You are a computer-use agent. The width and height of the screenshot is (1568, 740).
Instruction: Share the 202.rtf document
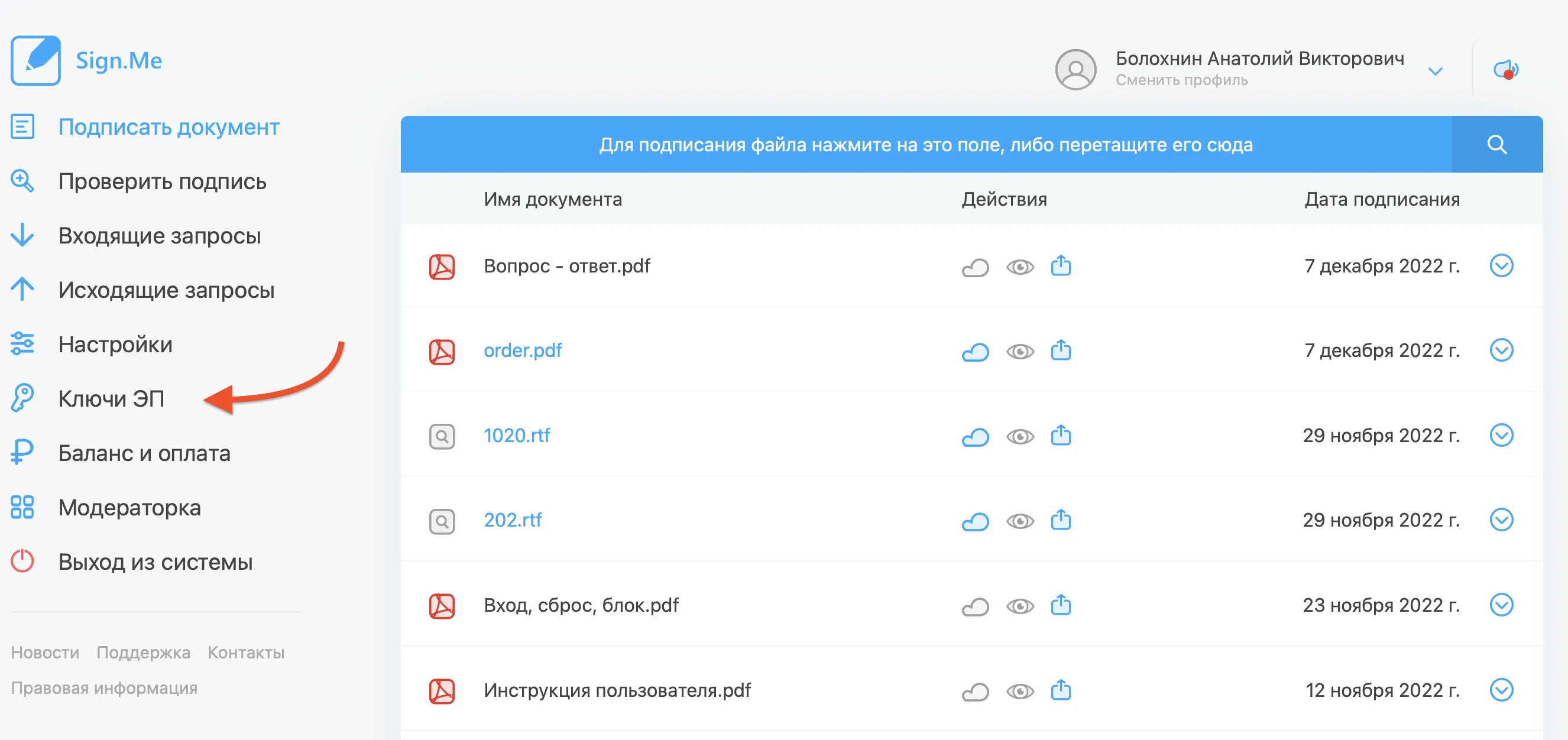coord(1061,520)
